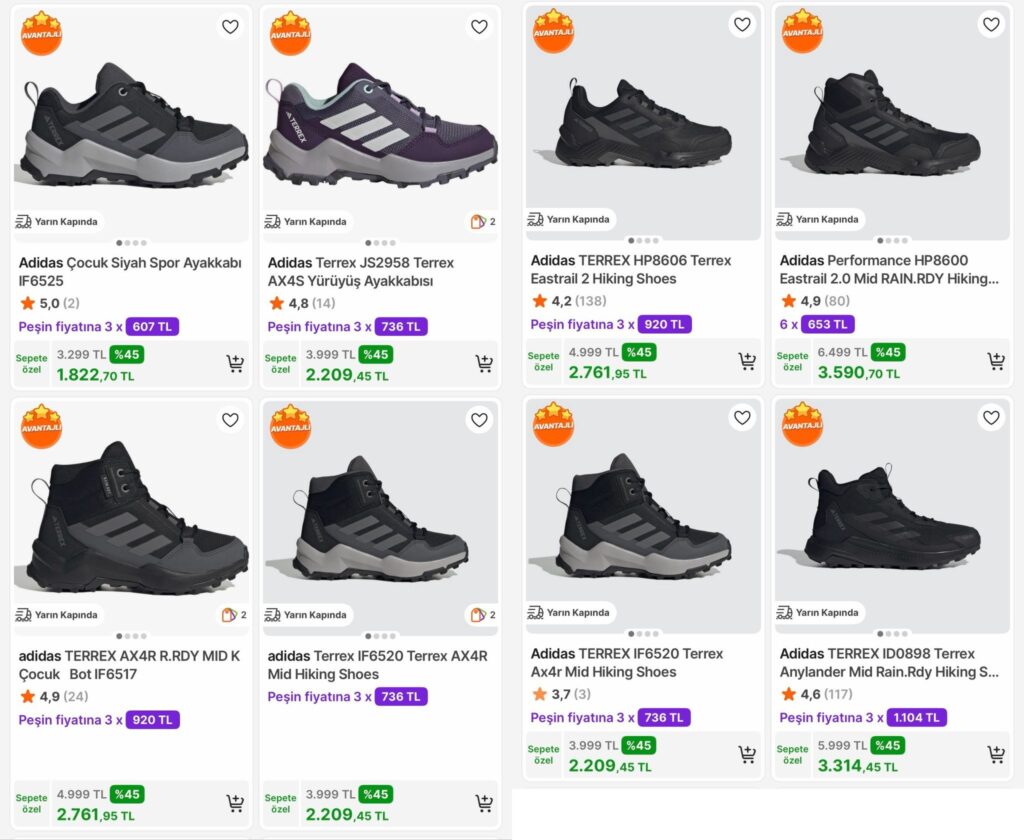The image size is (1024, 840).
Task: Toggle heart on Terrex JS2958 AX4S product
Action: [479, 27]
